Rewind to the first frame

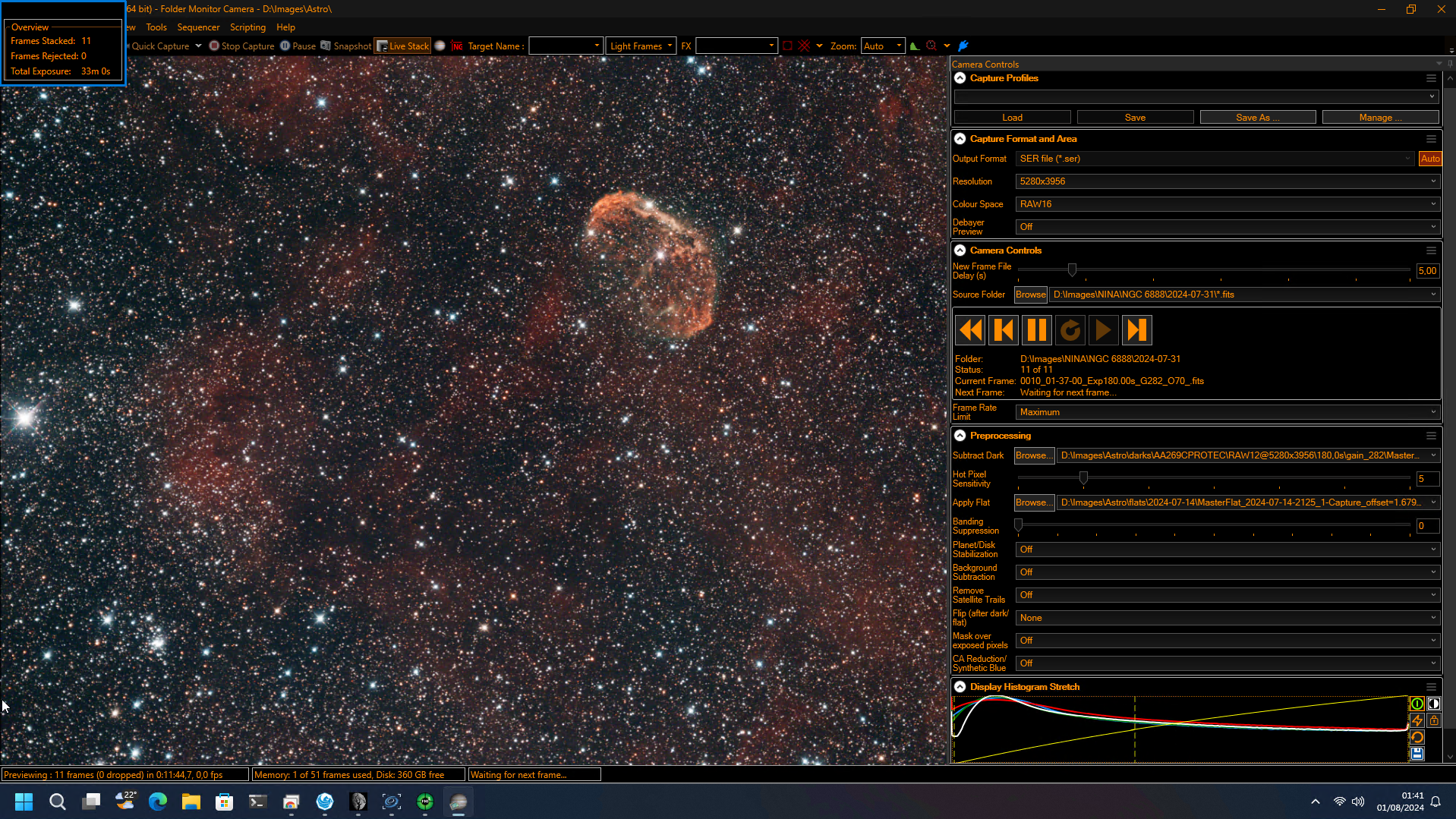969,330
